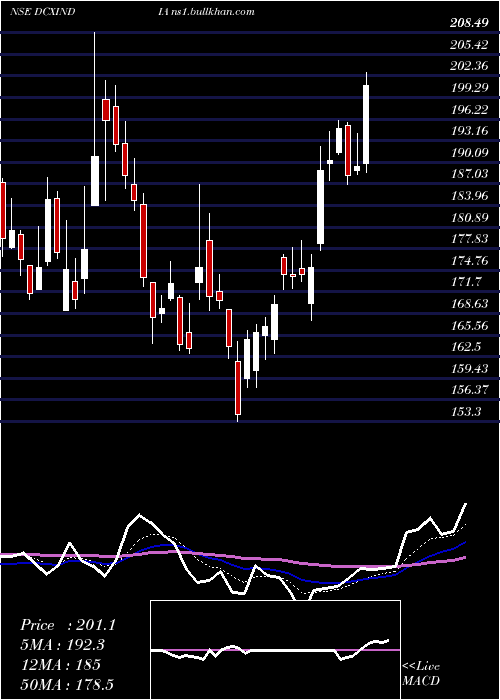Image resolution: width=500 pixels, height=700 pixels.
Task: Click the <<Live MACD label
Action: tap(421, 674)
